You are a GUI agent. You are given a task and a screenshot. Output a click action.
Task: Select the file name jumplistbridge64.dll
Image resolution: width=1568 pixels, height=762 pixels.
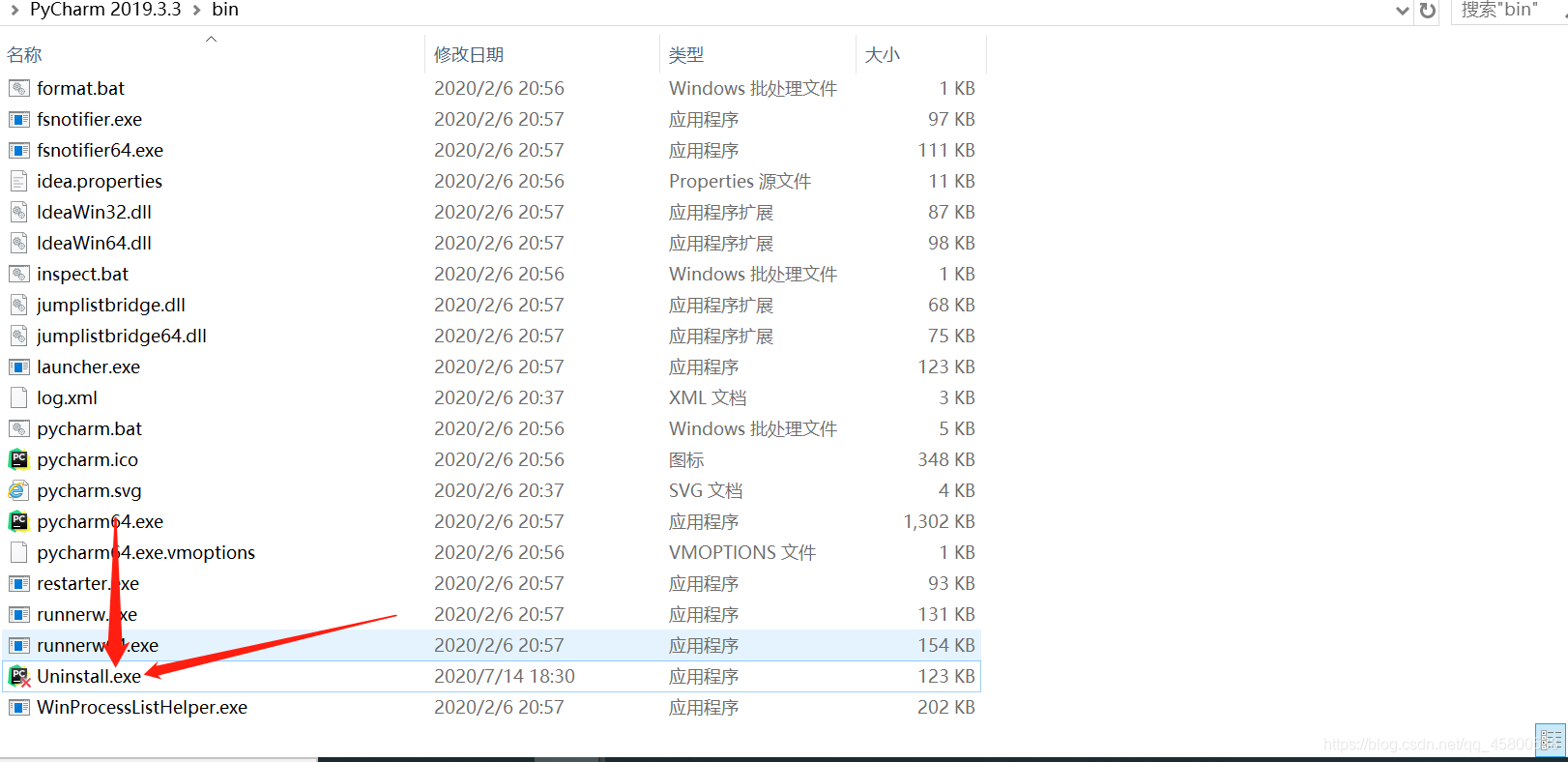pos(122,336)
